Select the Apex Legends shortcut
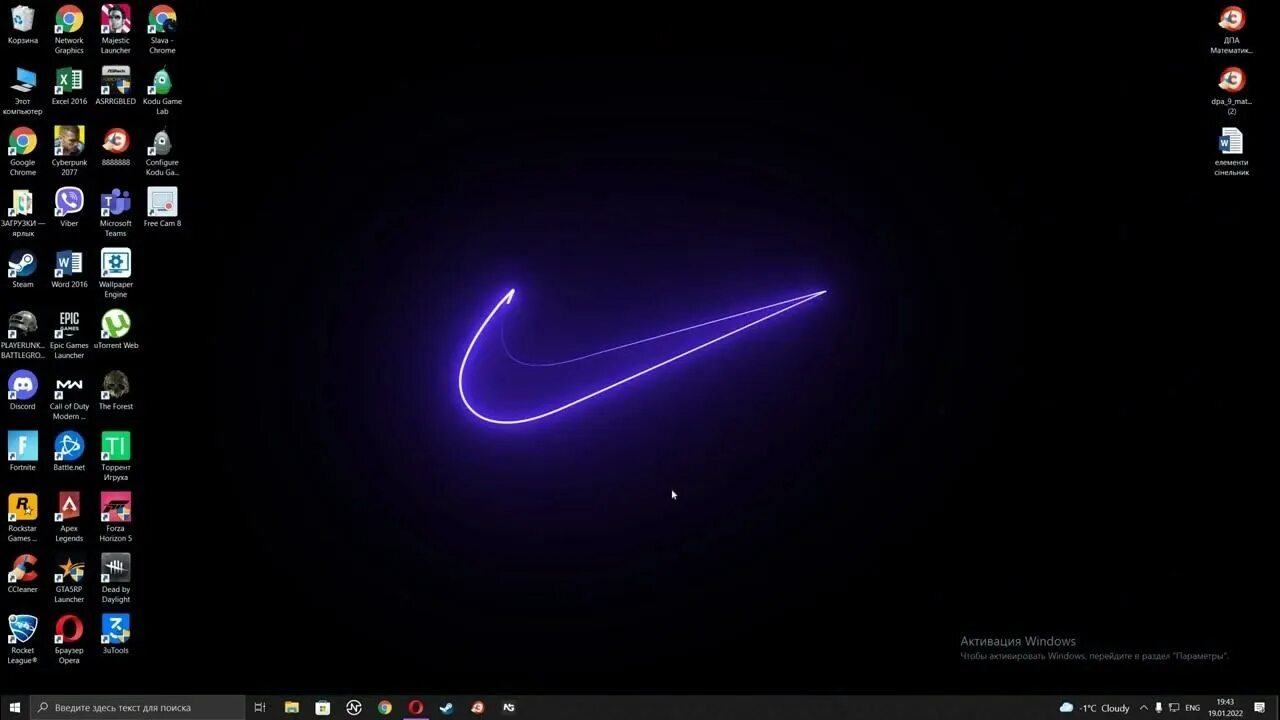 click(69, 518)
